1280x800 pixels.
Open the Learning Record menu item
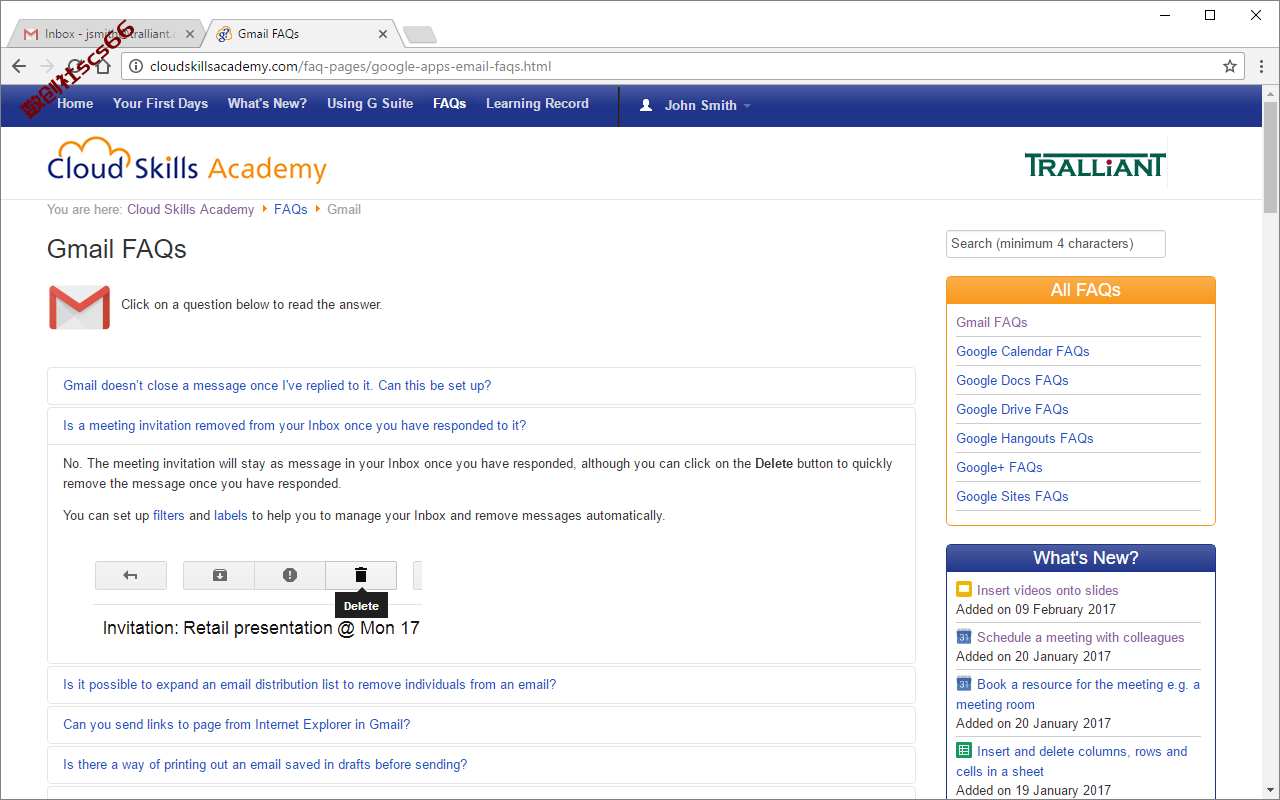(x=537, y=104)
